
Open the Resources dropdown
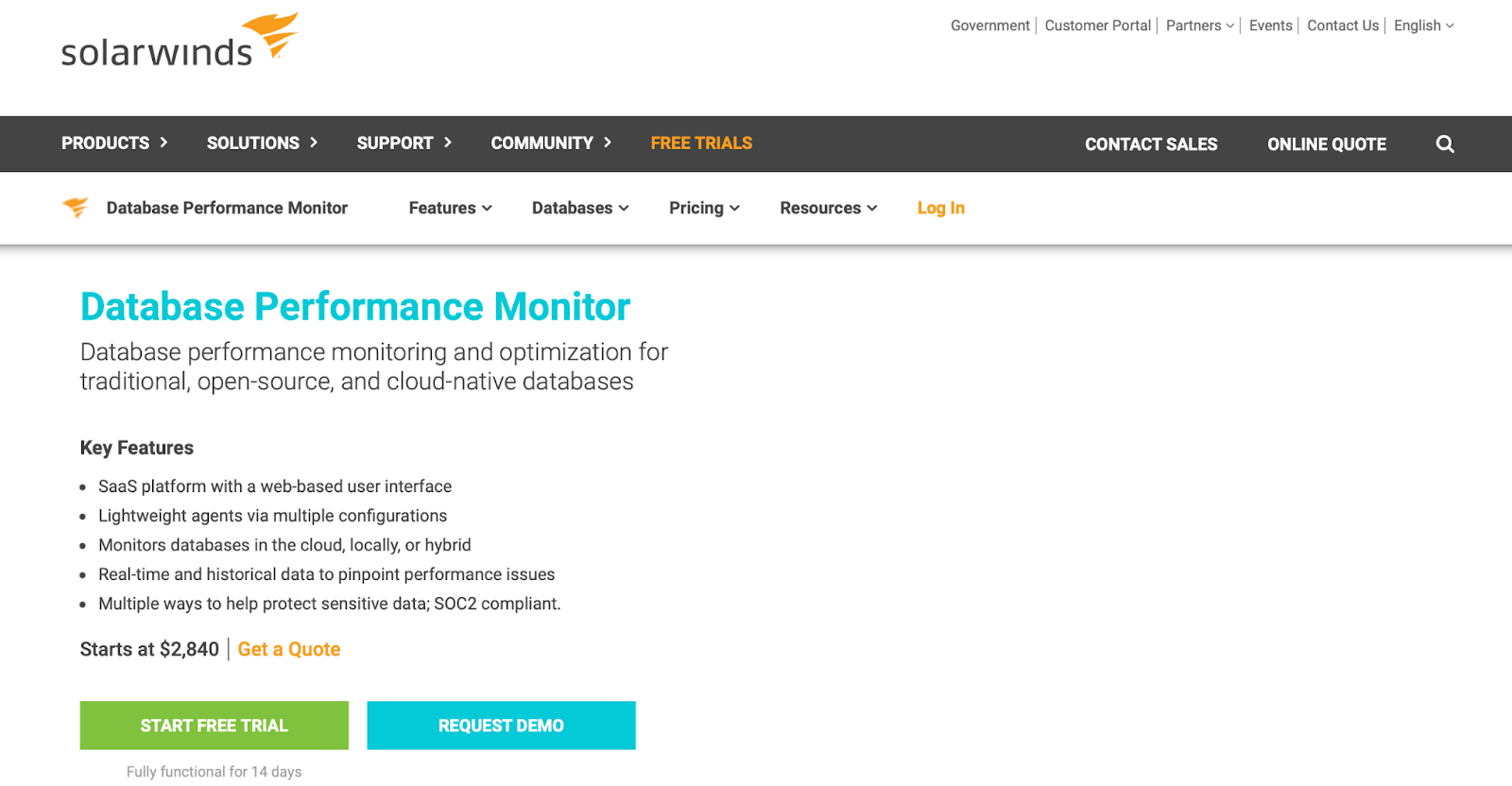[829, 208]
